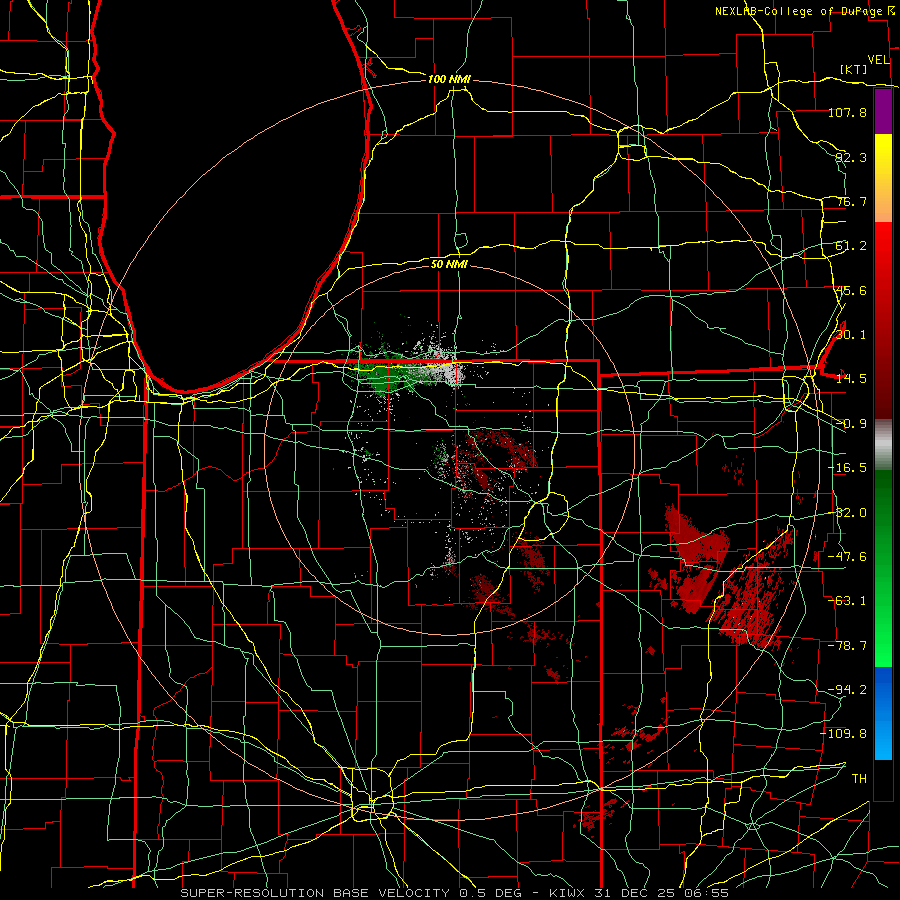The width and height of the screenshot is (900, 900).
Task: Click the TH legend label
Action: (x=859, y=779)
